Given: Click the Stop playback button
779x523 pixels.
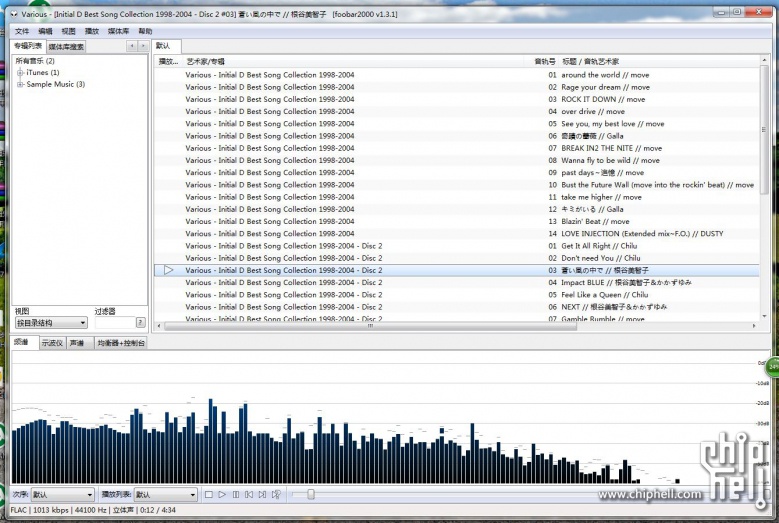Looking at the screenshot, I should click(209, 495).
